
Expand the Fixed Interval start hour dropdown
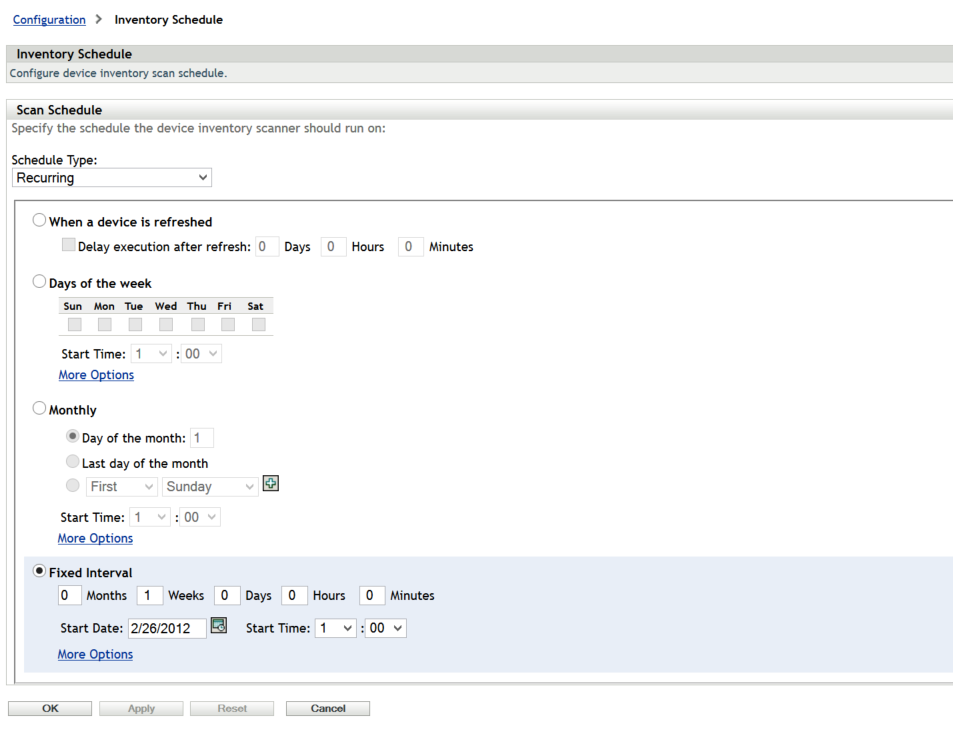pyautogui.click(x=335, y=628)
